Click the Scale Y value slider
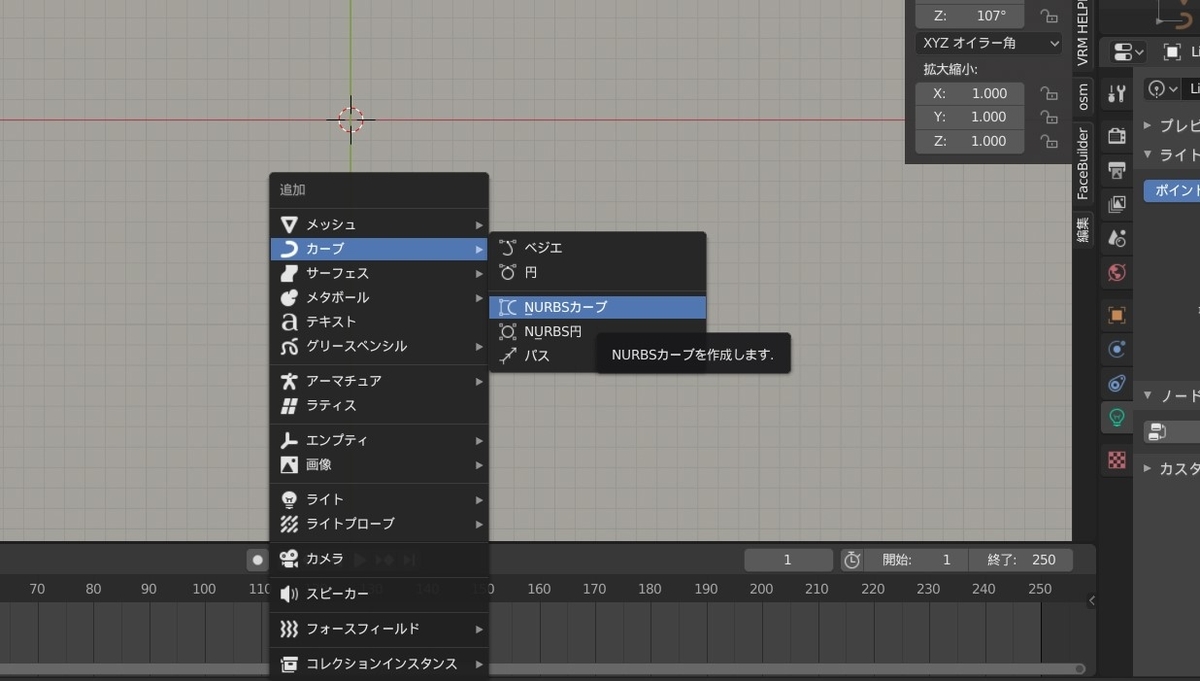This screenshot has height=681, width=1200. 969,117
